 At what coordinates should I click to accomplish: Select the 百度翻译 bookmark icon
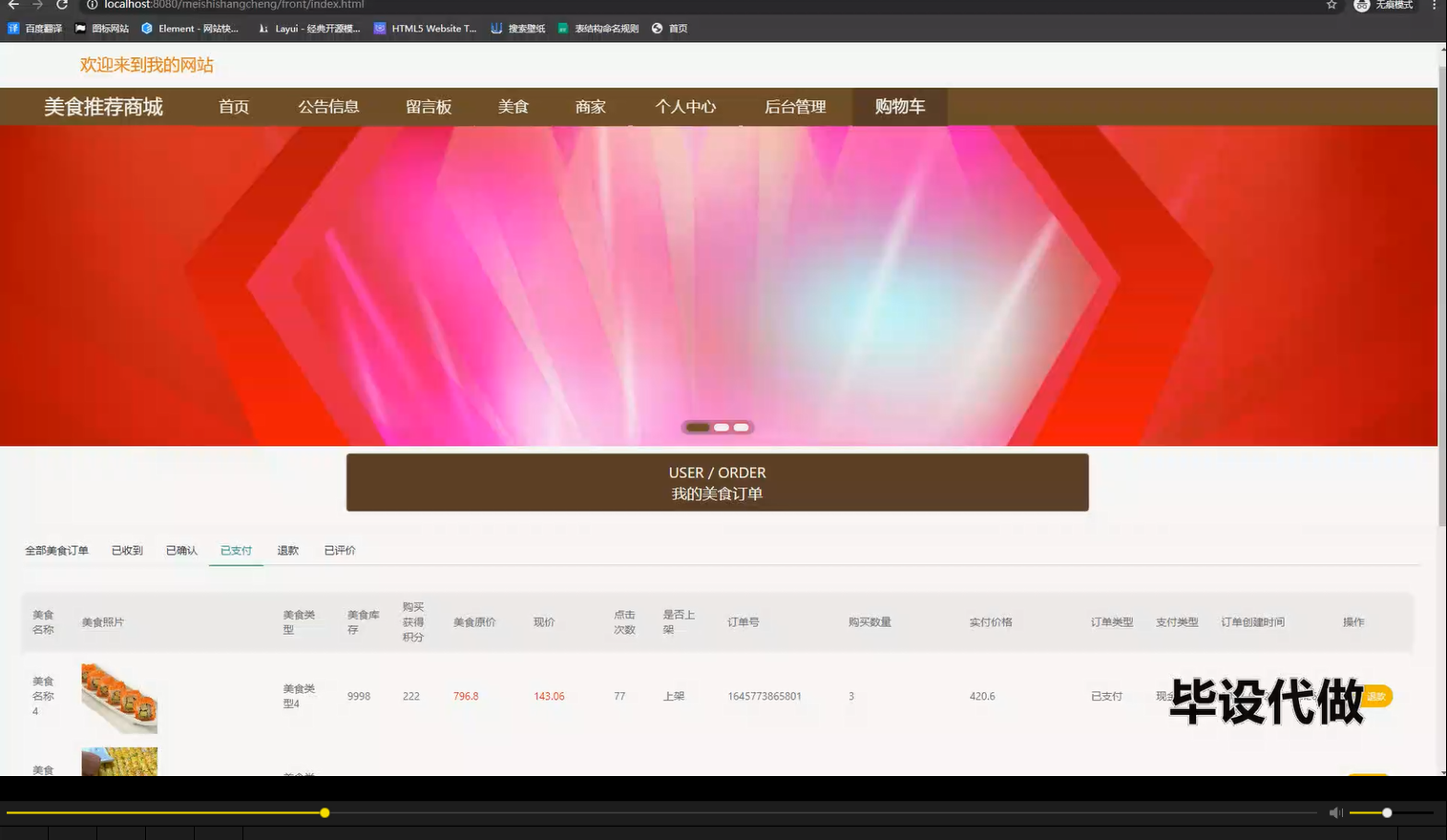click(x=12, y=28)
